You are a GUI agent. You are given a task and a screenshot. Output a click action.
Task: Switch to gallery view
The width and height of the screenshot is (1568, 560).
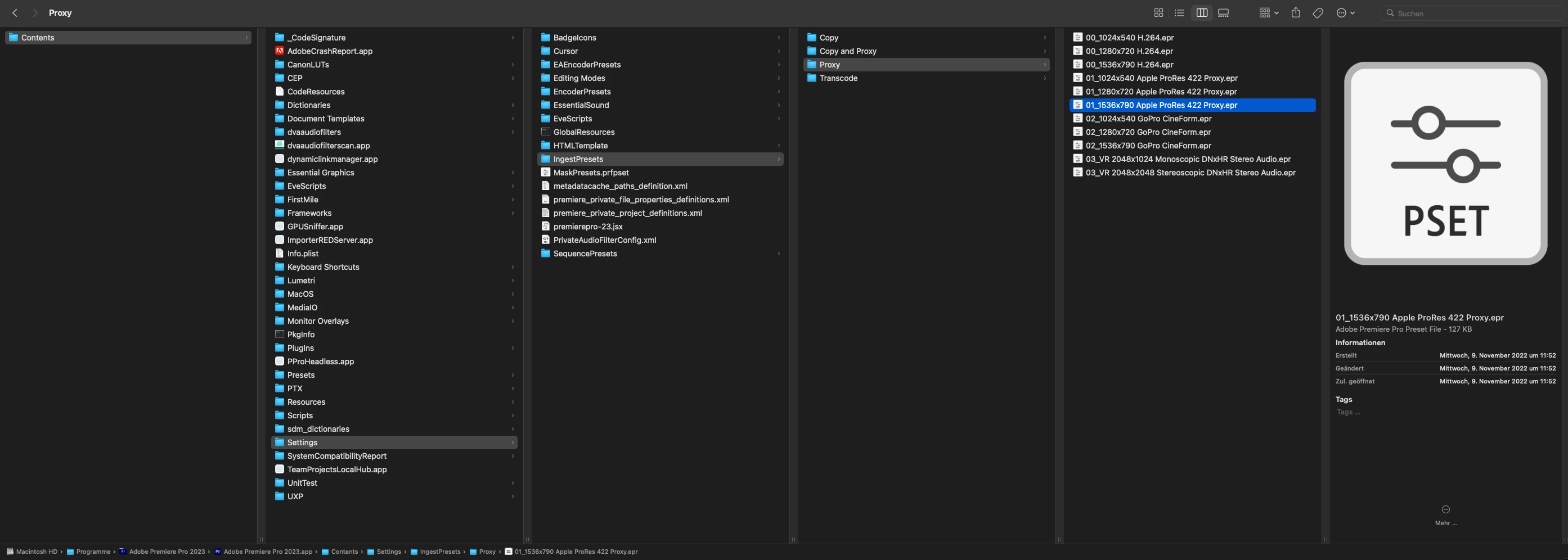pyautogui.click(x=1224, y=13)
